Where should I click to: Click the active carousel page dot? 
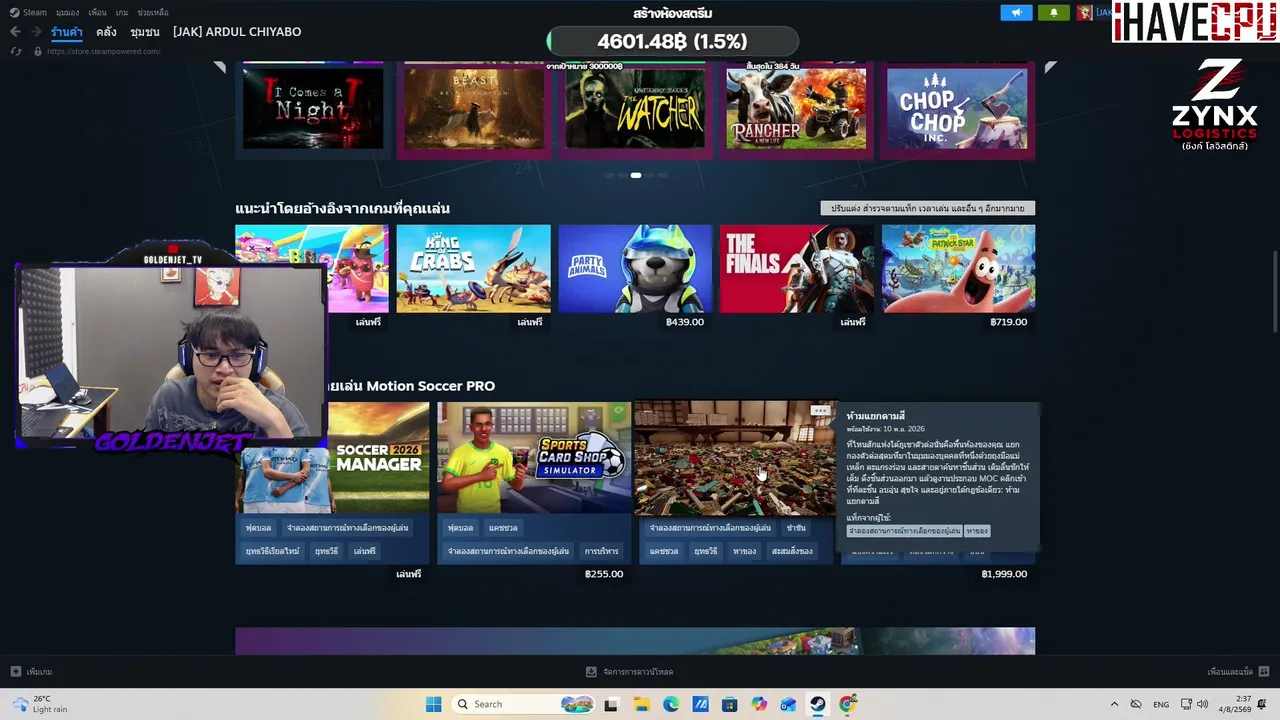[x=635, y=175]
